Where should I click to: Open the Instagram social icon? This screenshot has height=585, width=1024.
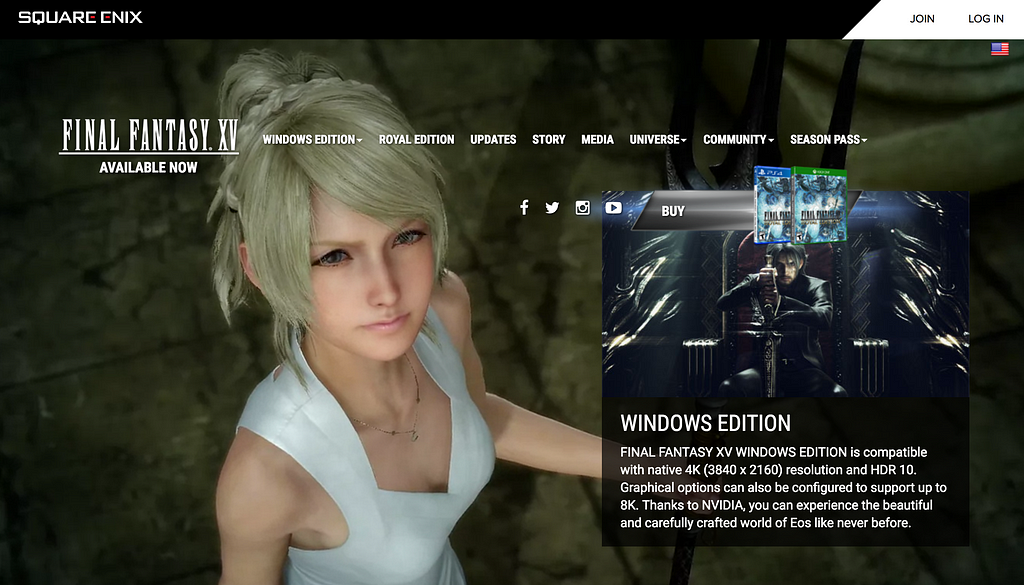pos(583,208)
